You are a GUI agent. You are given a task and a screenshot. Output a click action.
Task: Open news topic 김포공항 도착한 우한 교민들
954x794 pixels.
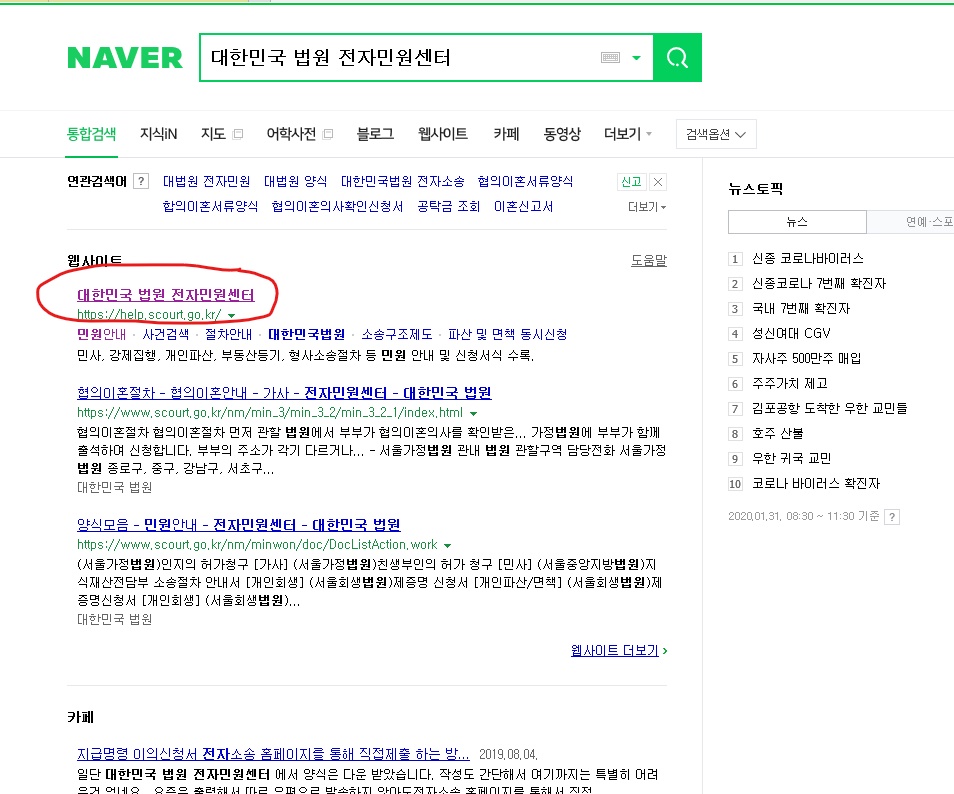click(x=829, y=408)
